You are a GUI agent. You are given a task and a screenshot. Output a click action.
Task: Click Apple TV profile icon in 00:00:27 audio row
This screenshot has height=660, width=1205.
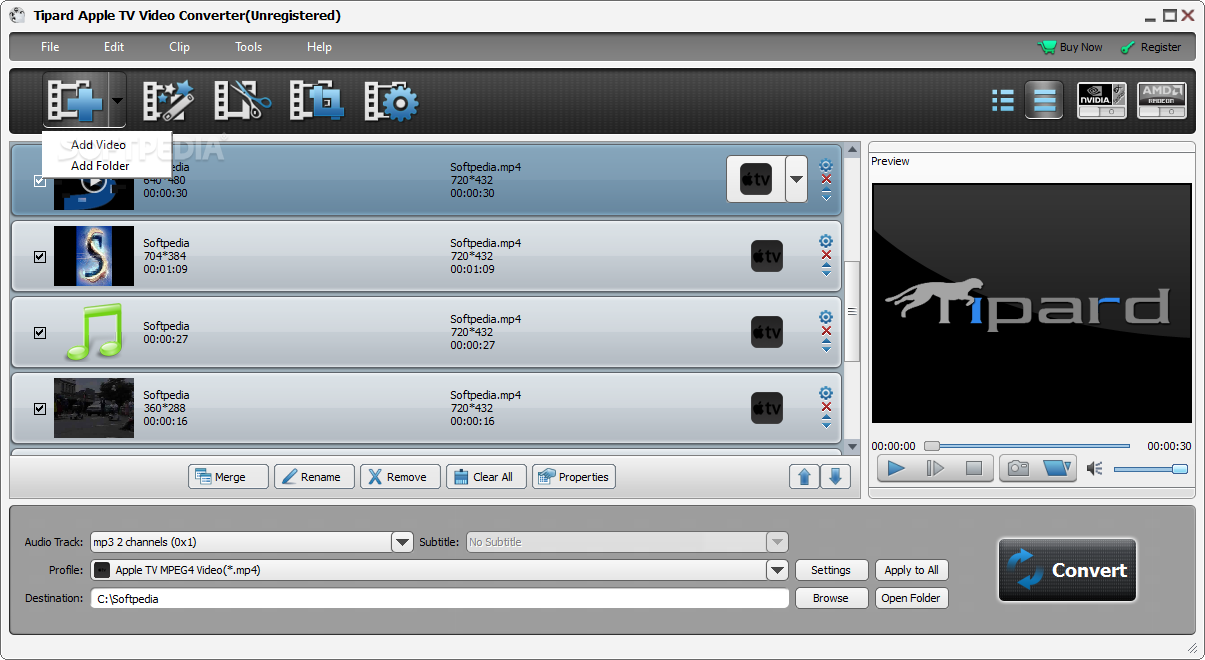[766, 332]
